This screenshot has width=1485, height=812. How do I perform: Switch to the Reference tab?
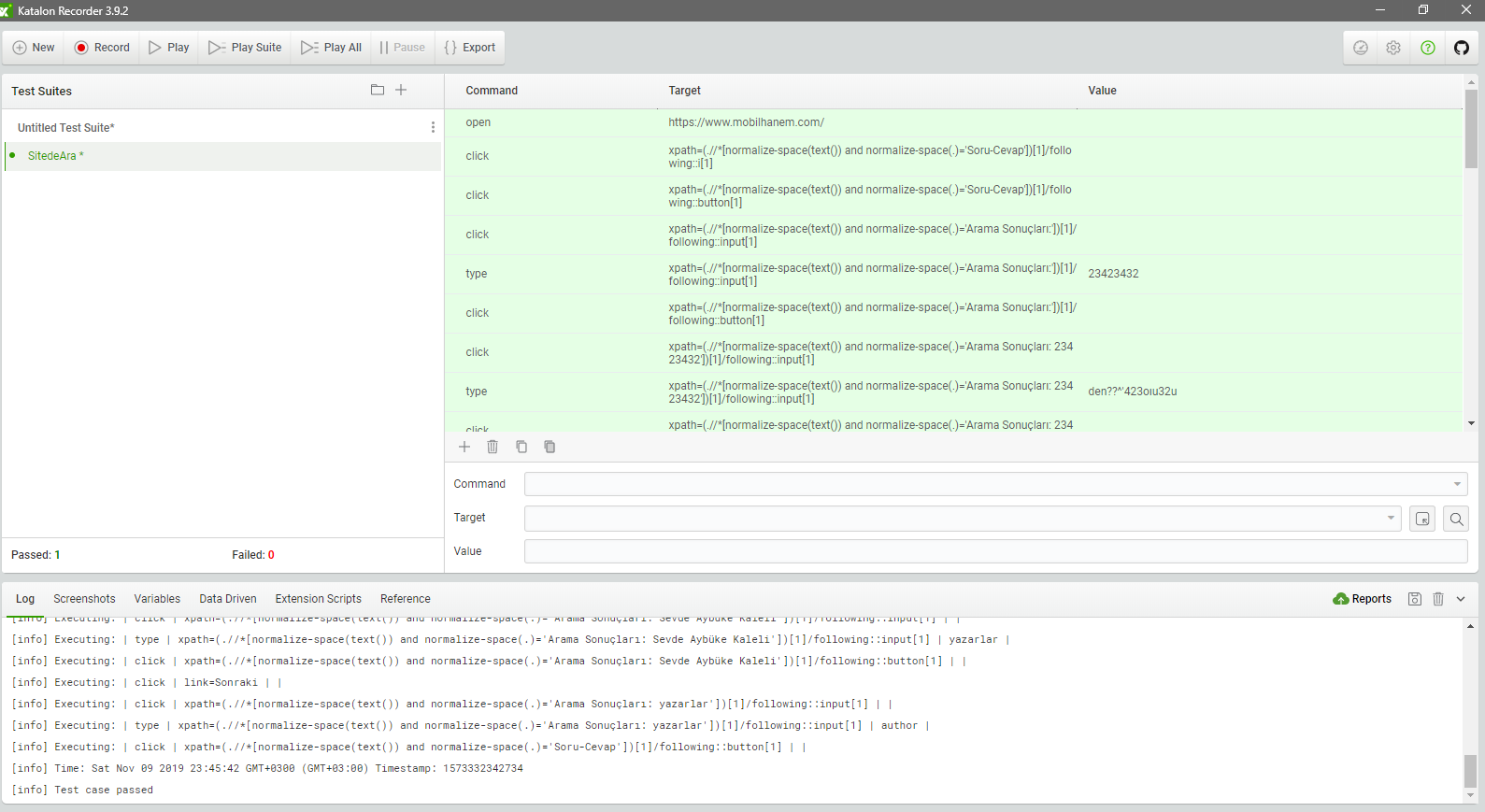tap(406, 599)
